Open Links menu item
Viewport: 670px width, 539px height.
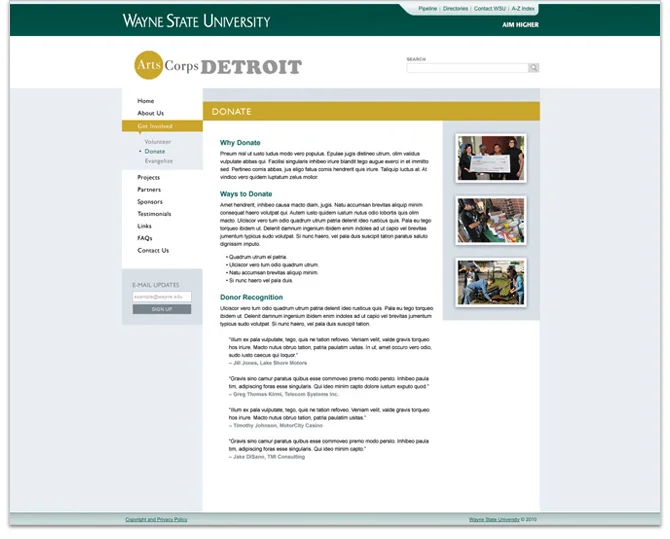coord(144,226)
